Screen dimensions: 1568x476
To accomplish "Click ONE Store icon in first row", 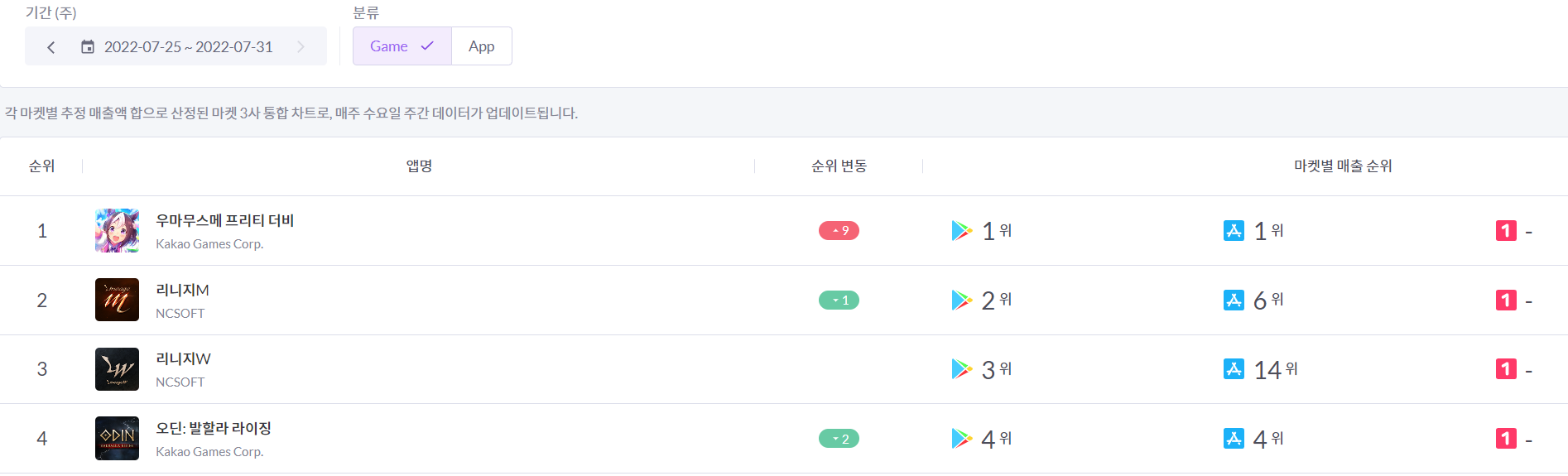I will tap(1506, 231).
